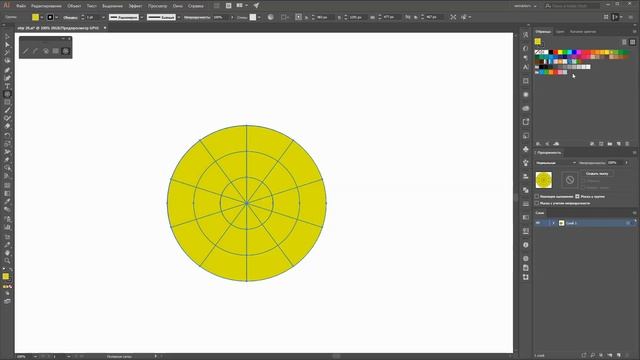Choose Arc tool in floating panel
This screenshot has height=360, width=640.
(36, 51)
